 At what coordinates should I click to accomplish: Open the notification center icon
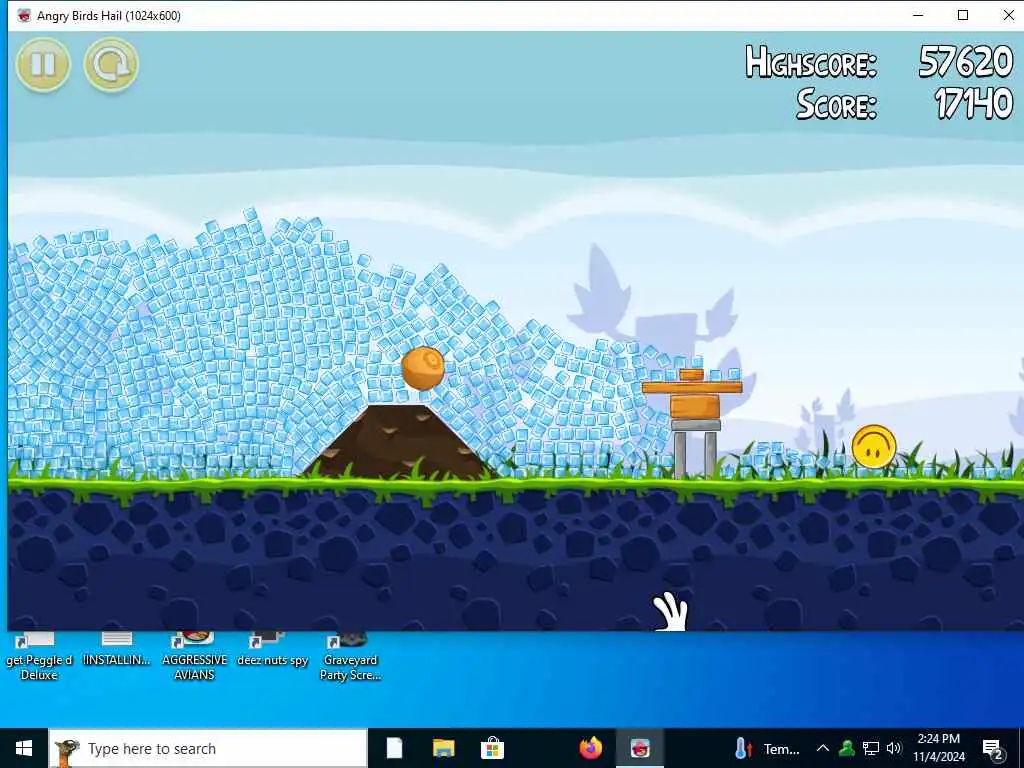(993, 749)
